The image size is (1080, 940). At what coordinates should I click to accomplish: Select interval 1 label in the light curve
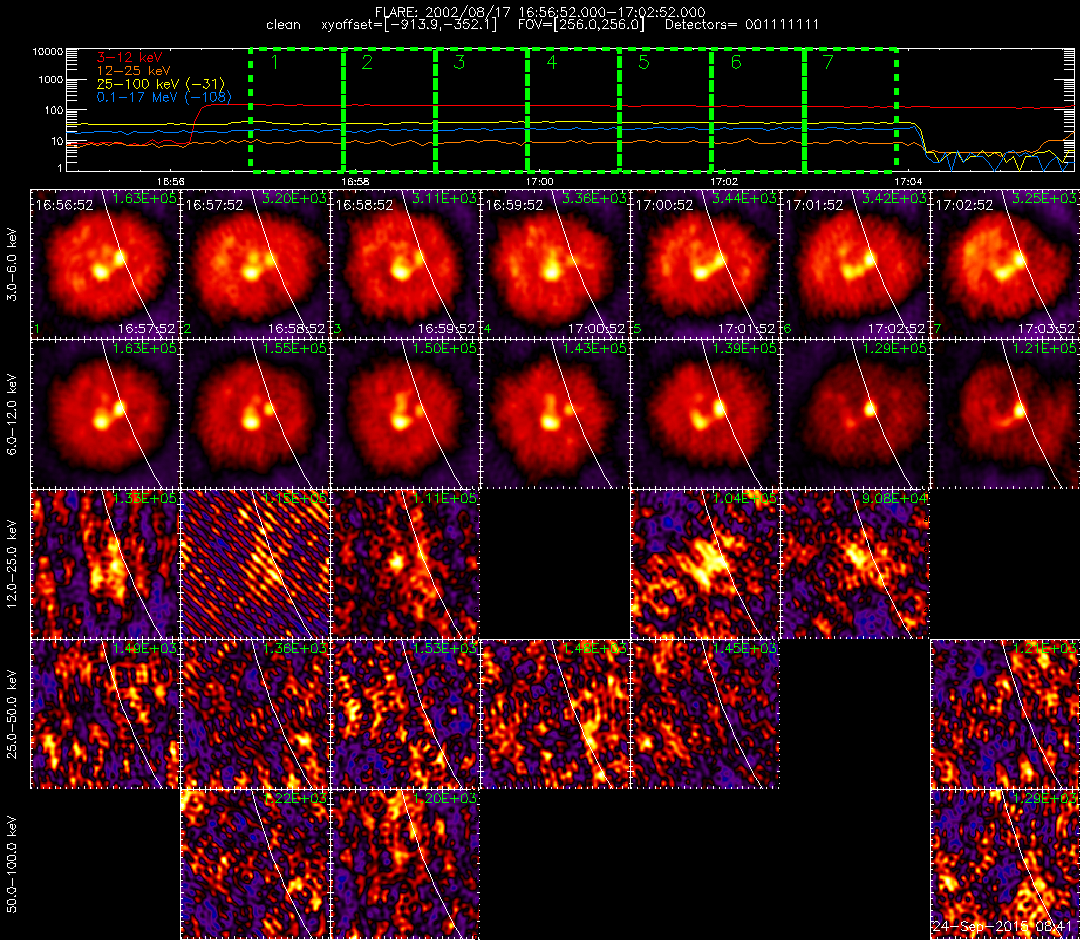[275, 62]
